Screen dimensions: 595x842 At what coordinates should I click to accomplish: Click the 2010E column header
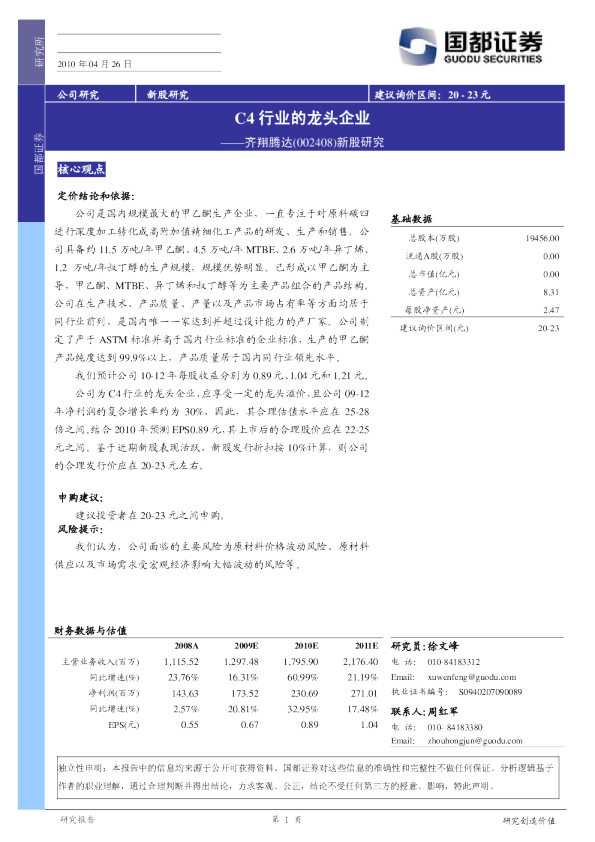(x=306, y=646)
